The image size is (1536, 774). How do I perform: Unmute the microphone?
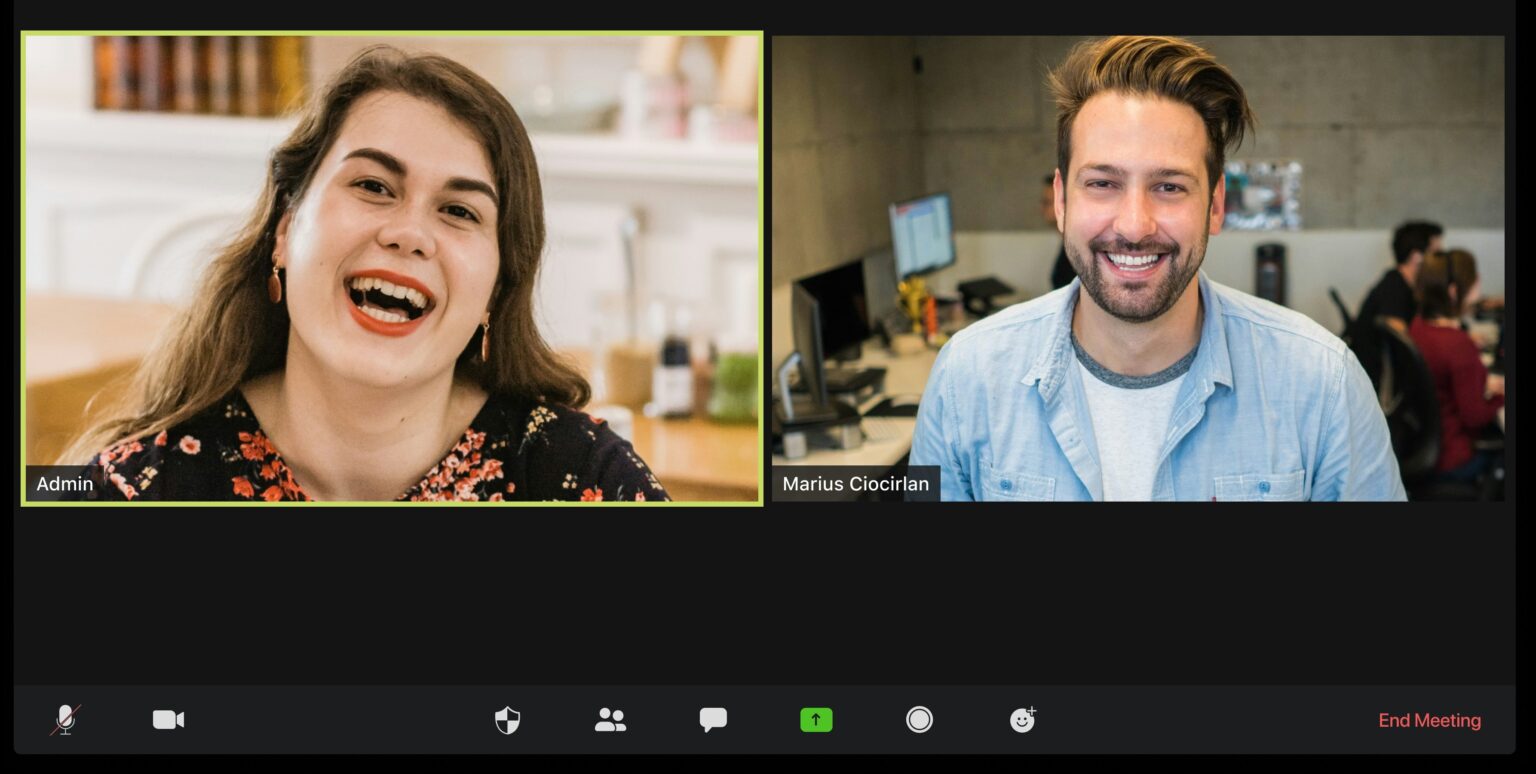(66, 720)
